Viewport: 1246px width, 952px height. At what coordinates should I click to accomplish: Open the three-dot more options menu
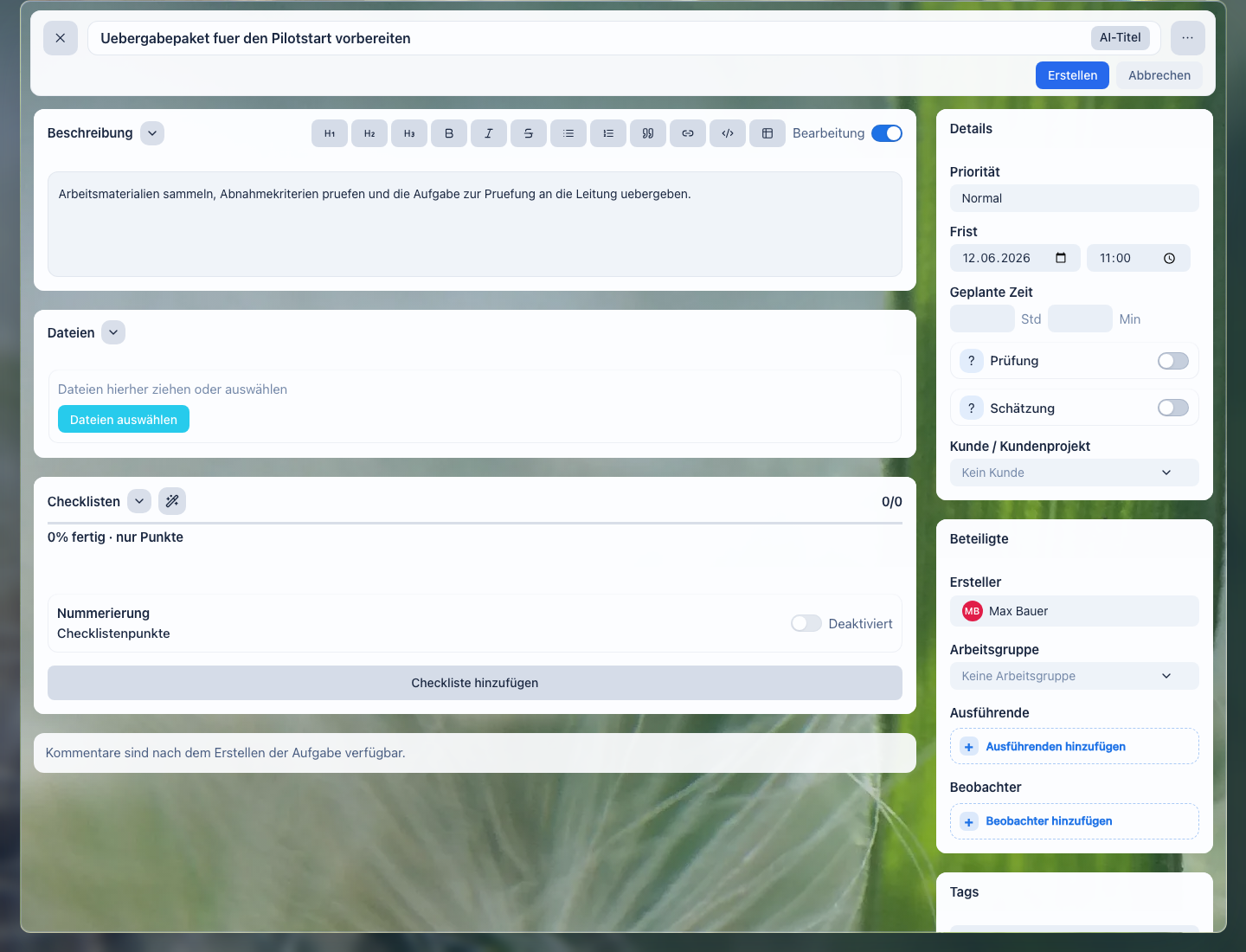pyautogui.click(x=1188, y=38)
